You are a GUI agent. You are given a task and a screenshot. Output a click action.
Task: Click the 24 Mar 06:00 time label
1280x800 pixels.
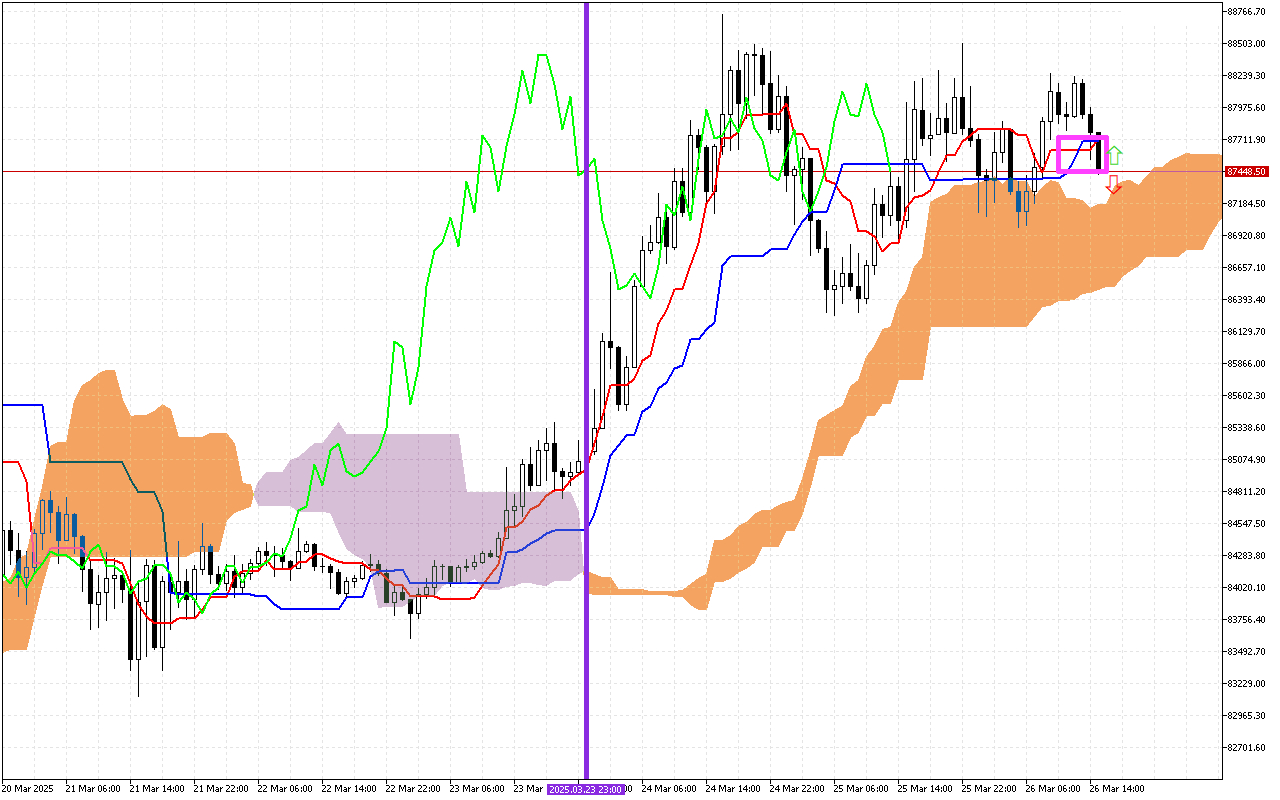click(x=669, y=789)
